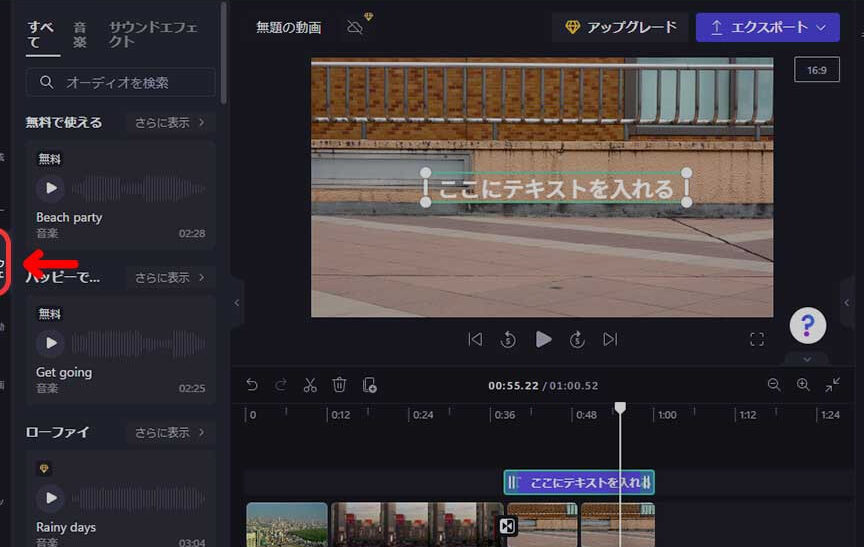This screenshot has width=864, height=547.
Task: Play the Beach party audio preview
Action: pyautogui.click(x=51, y=188)
